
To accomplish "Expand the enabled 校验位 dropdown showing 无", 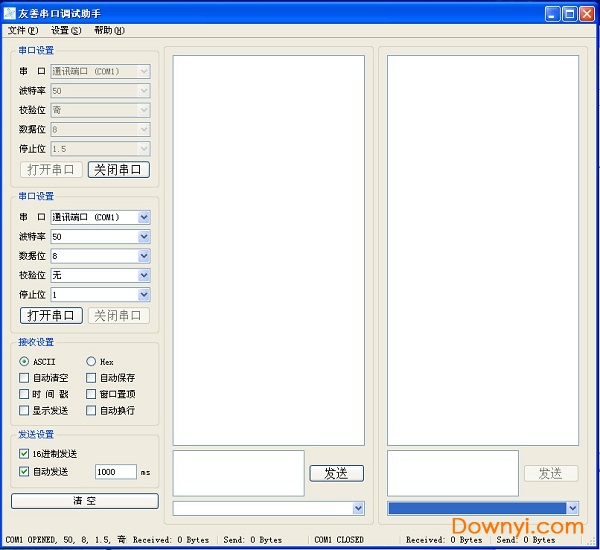I will click(x=144, y=275).
